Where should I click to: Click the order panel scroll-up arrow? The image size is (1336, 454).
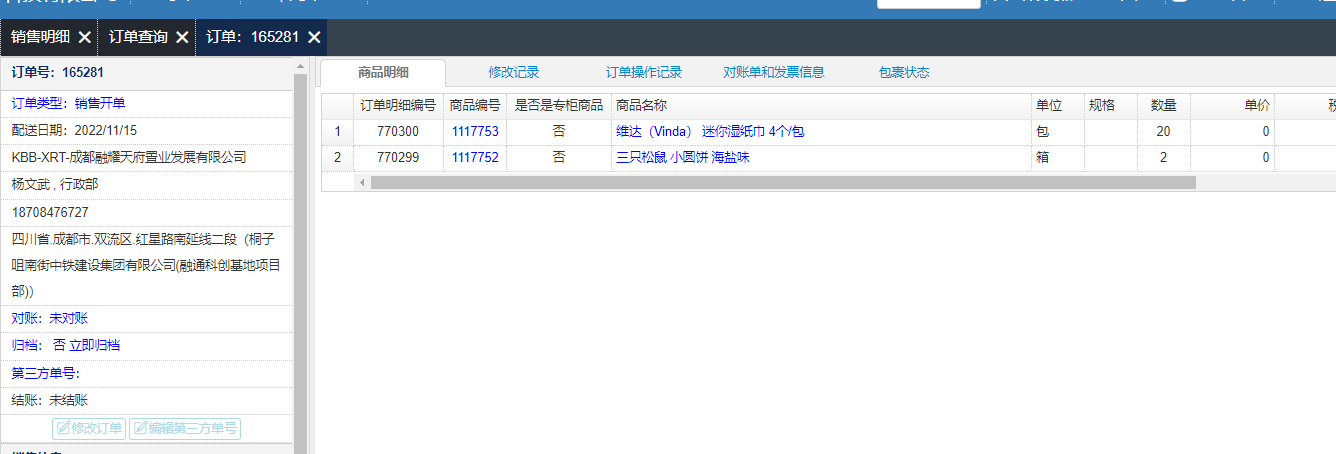pyautogui.click(x=300, y=67)
